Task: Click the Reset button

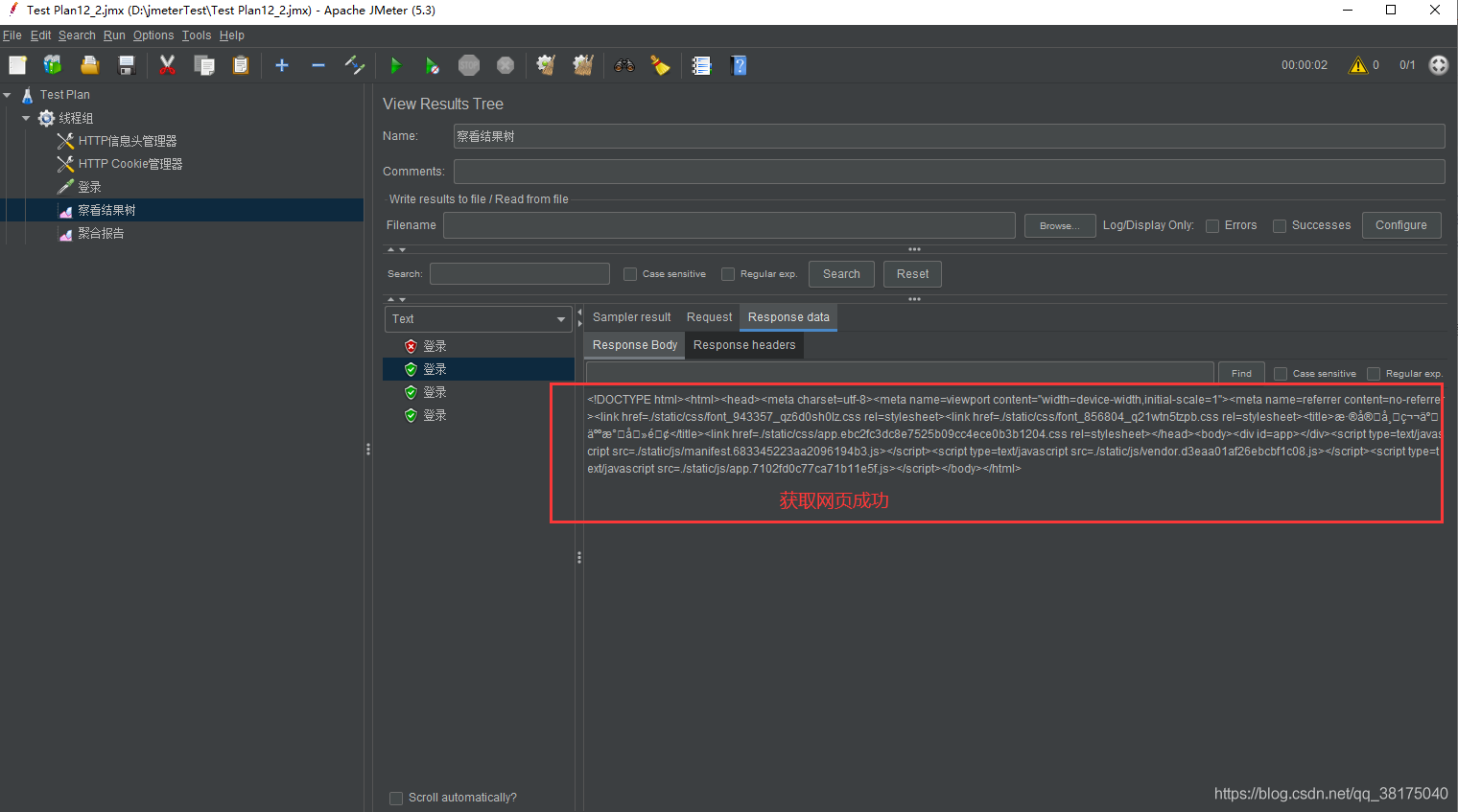Action: [x=912, y=274]
